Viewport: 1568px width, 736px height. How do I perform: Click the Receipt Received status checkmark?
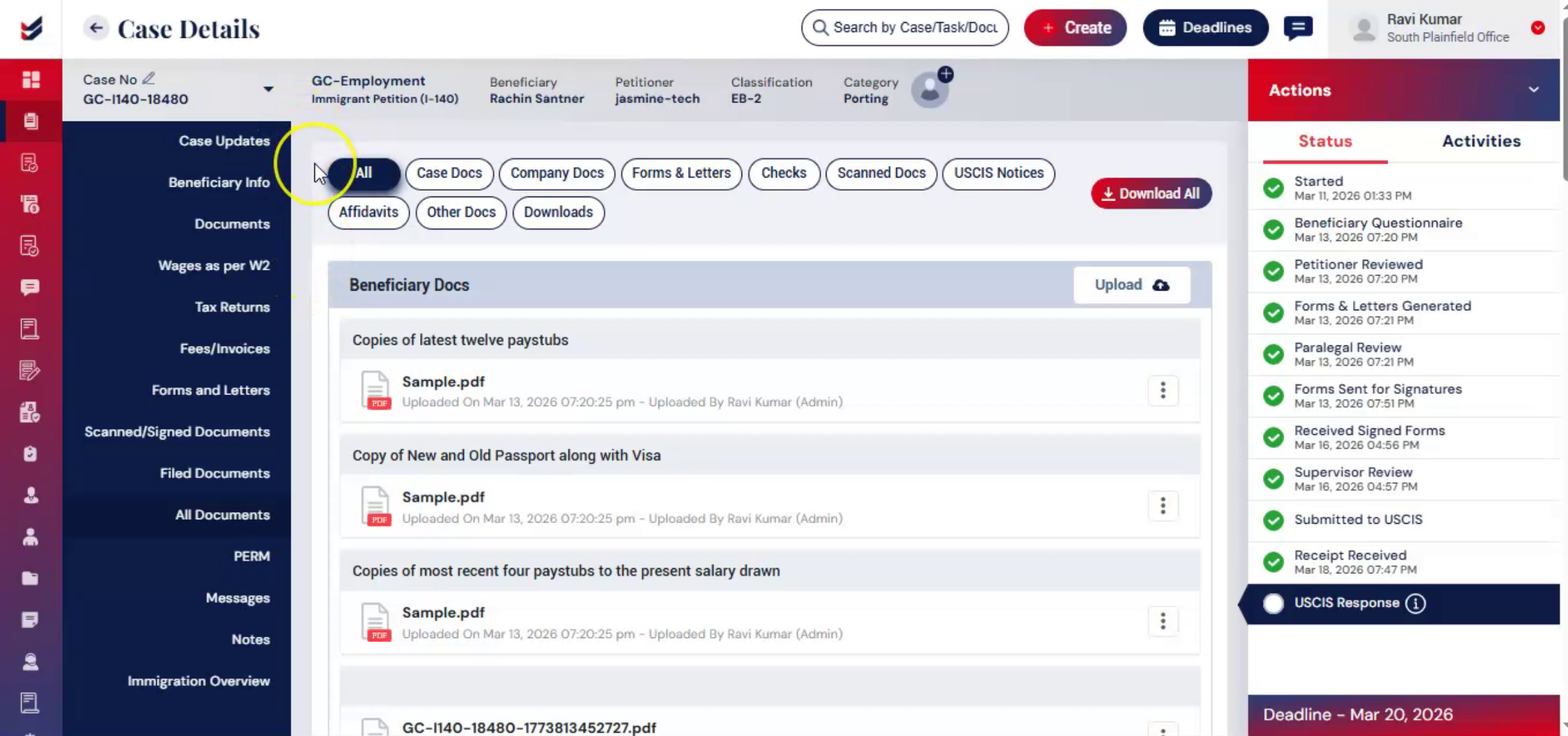tap(1273, 562)
